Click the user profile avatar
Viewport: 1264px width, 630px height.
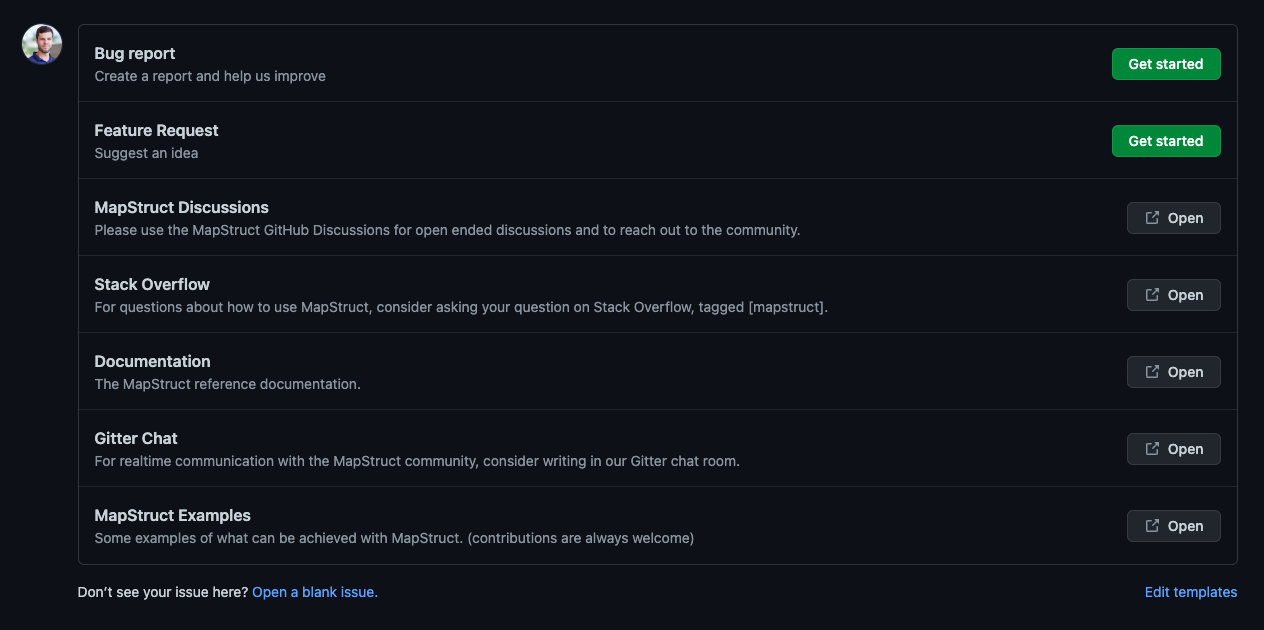pyautogui.click(x=42, y=44)
